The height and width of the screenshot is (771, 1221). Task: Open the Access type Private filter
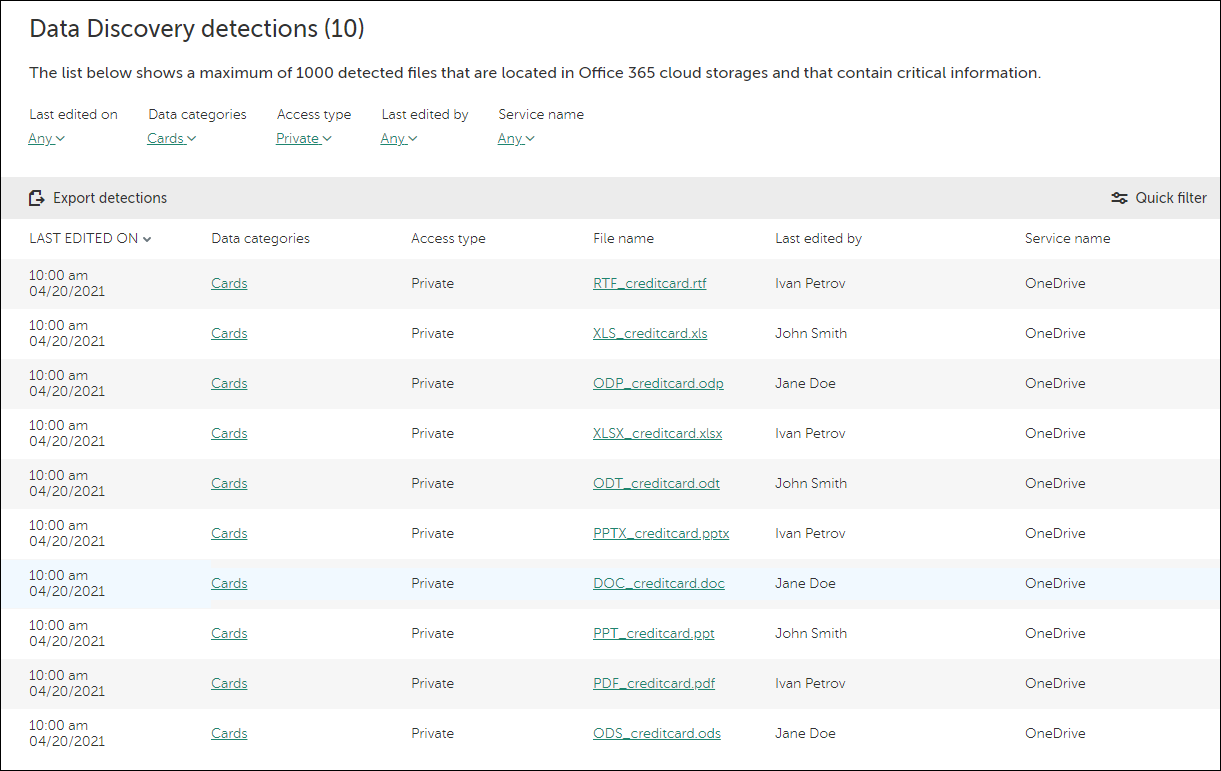click(302, 138)
